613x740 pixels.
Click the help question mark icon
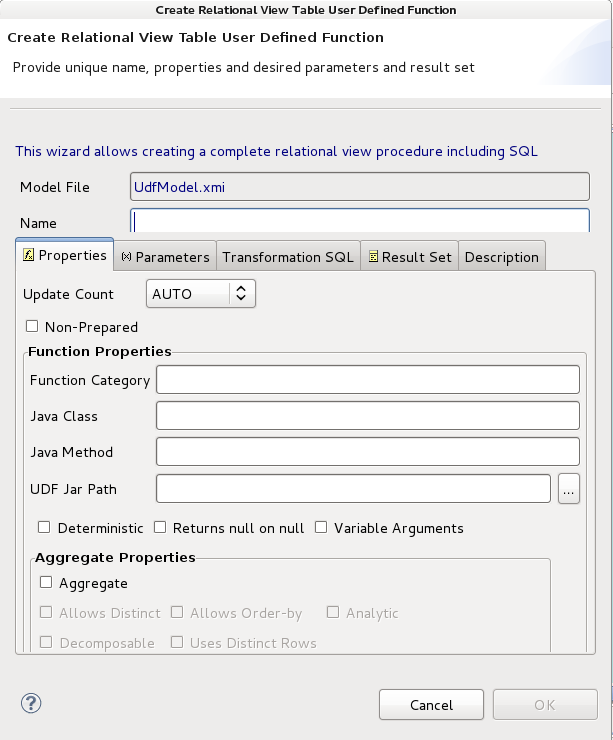pyautogui.click(x=31, y=704)
